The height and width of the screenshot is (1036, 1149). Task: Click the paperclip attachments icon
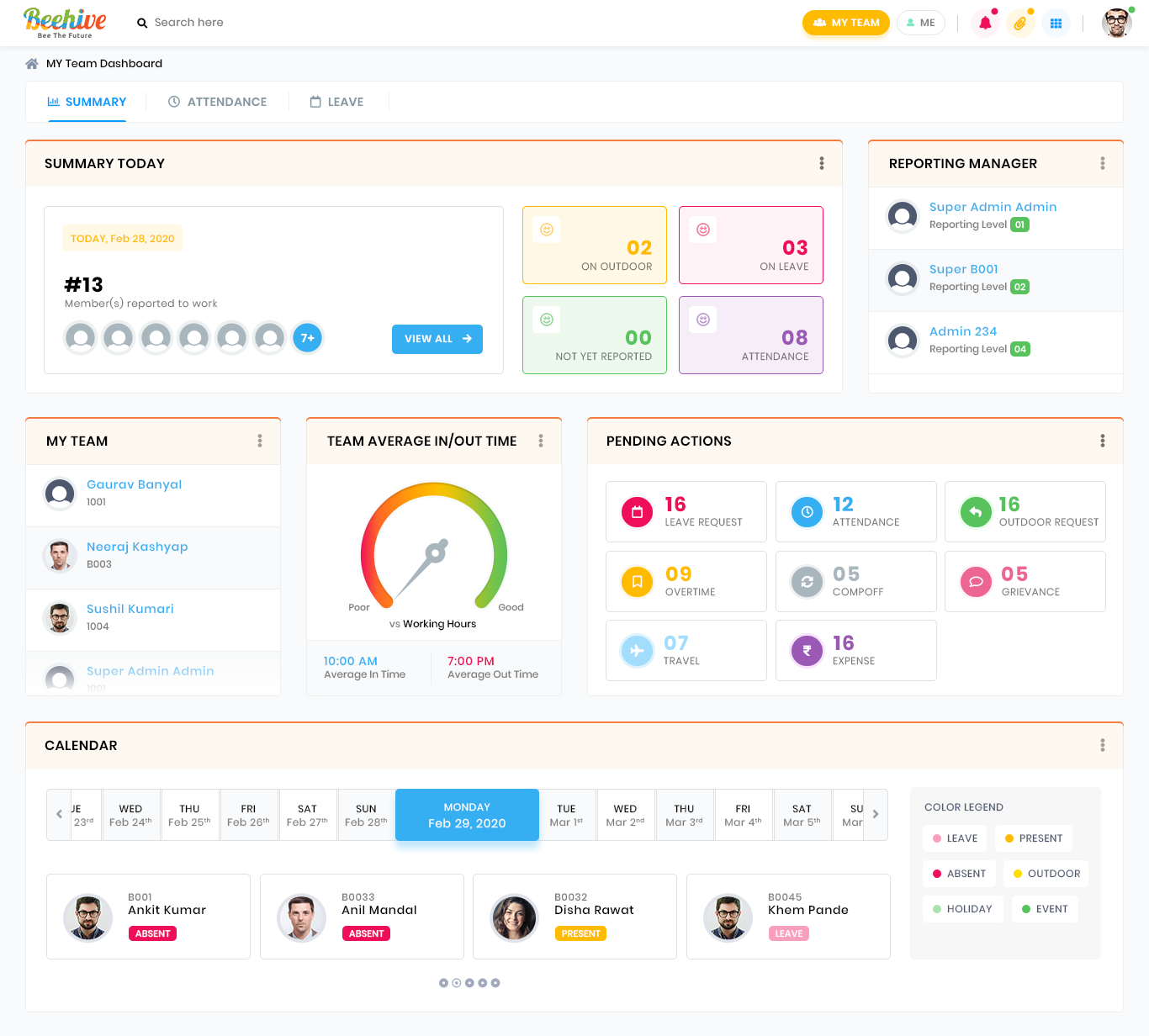pyautogui.click(x=1020, y=24)
